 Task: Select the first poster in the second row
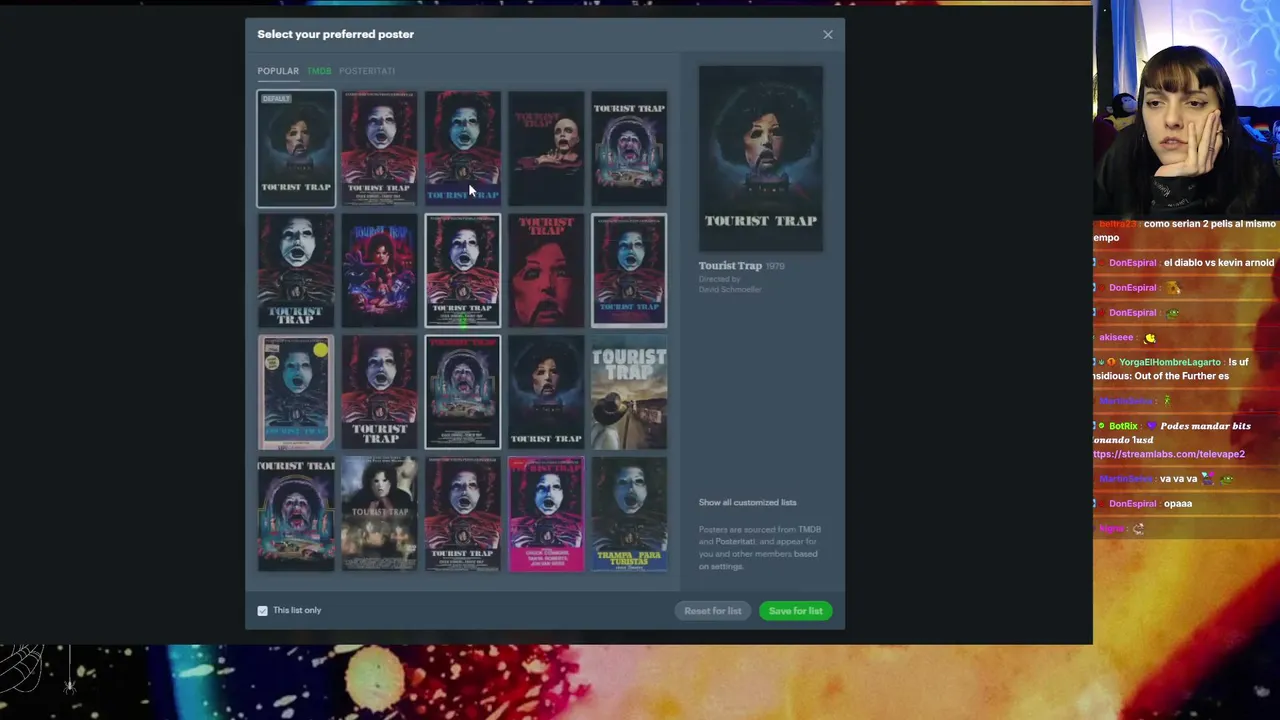(296, 271)
